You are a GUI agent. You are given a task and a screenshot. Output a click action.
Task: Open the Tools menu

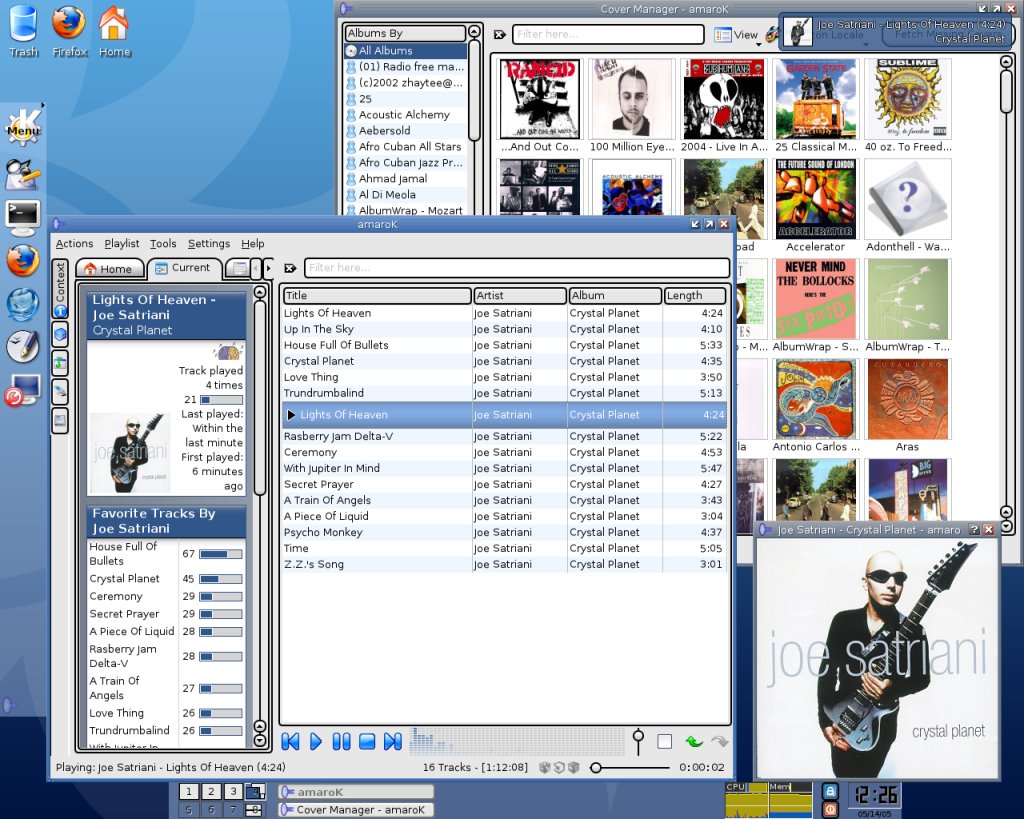coord(163,244)
